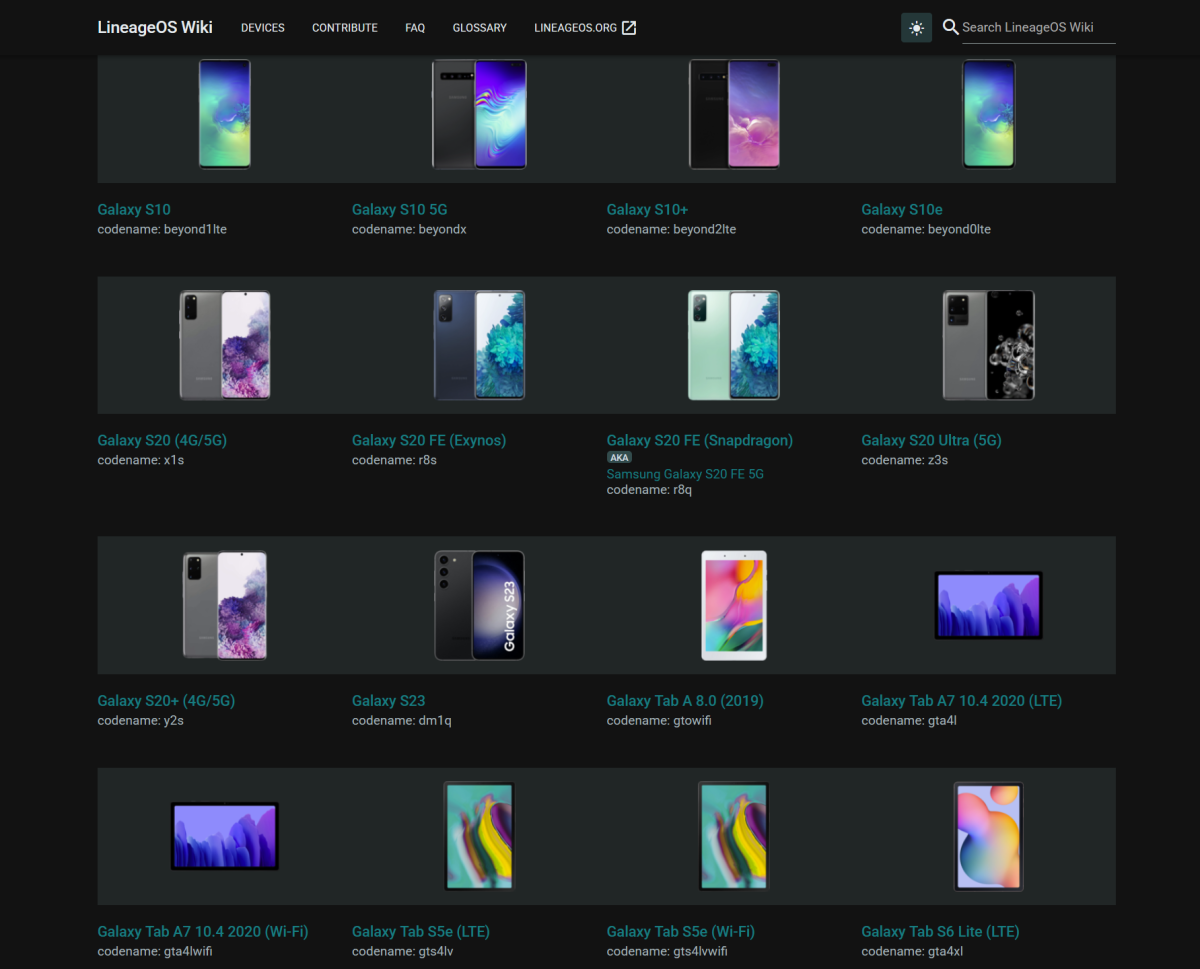Click the Galaxy Tab A 8.0 (2019) image
Image resolution: width=1200 pixels, height=969 pixels.
[734, 606]
